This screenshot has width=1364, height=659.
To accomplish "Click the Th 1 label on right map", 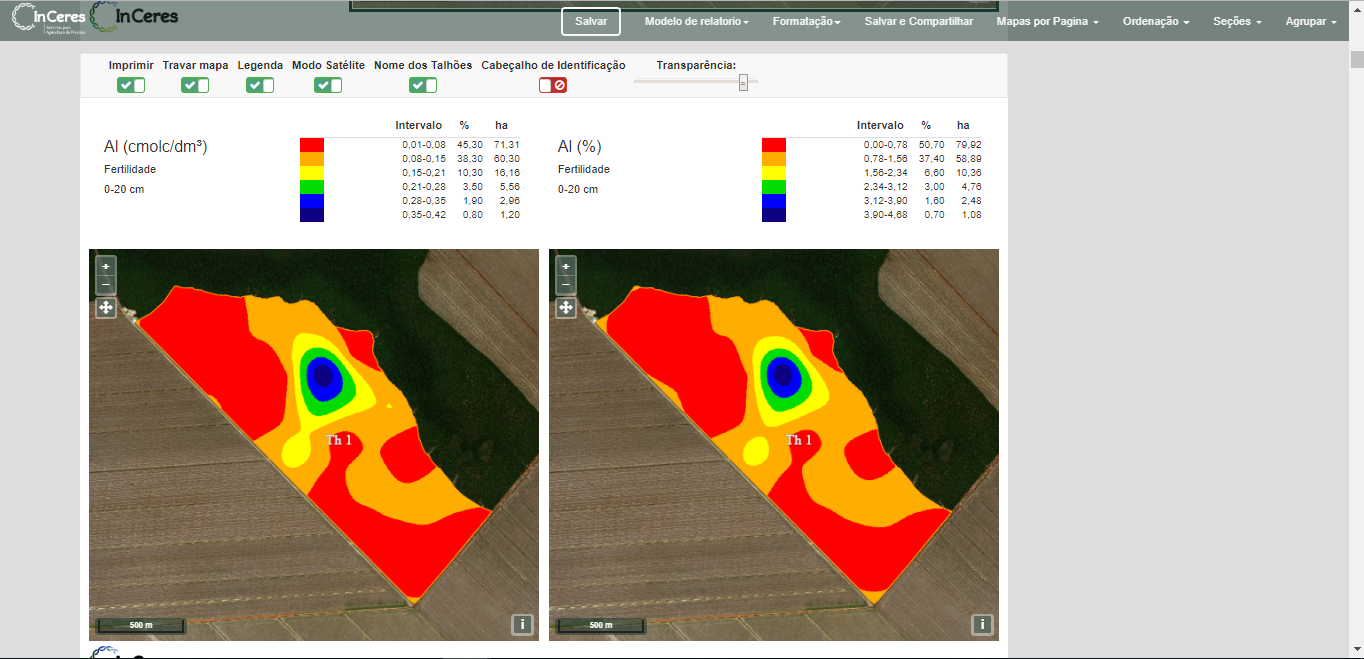I will [799, 440].
